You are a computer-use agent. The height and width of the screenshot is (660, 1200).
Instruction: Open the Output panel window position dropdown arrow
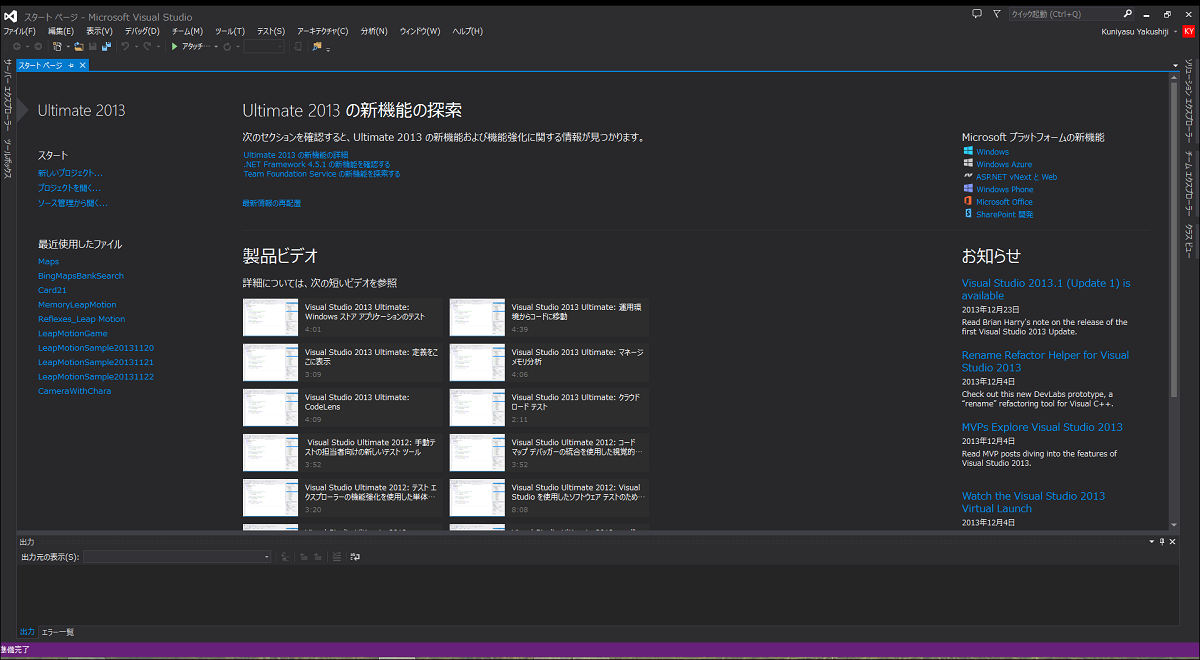pos(1150,542)
